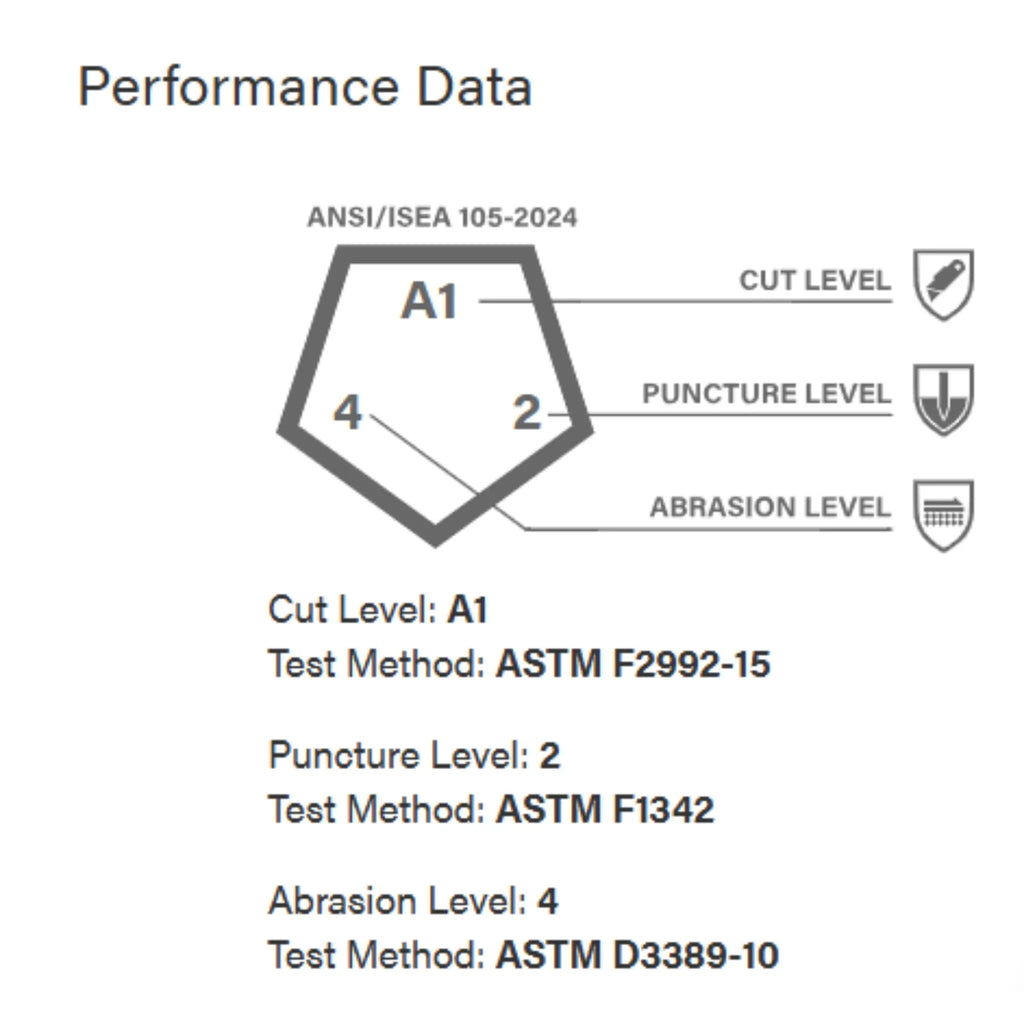Select the PUNCTURE LEVEL callout label
The image size is (1024, 1024).
pyautogui.click(x=766, y=394)
